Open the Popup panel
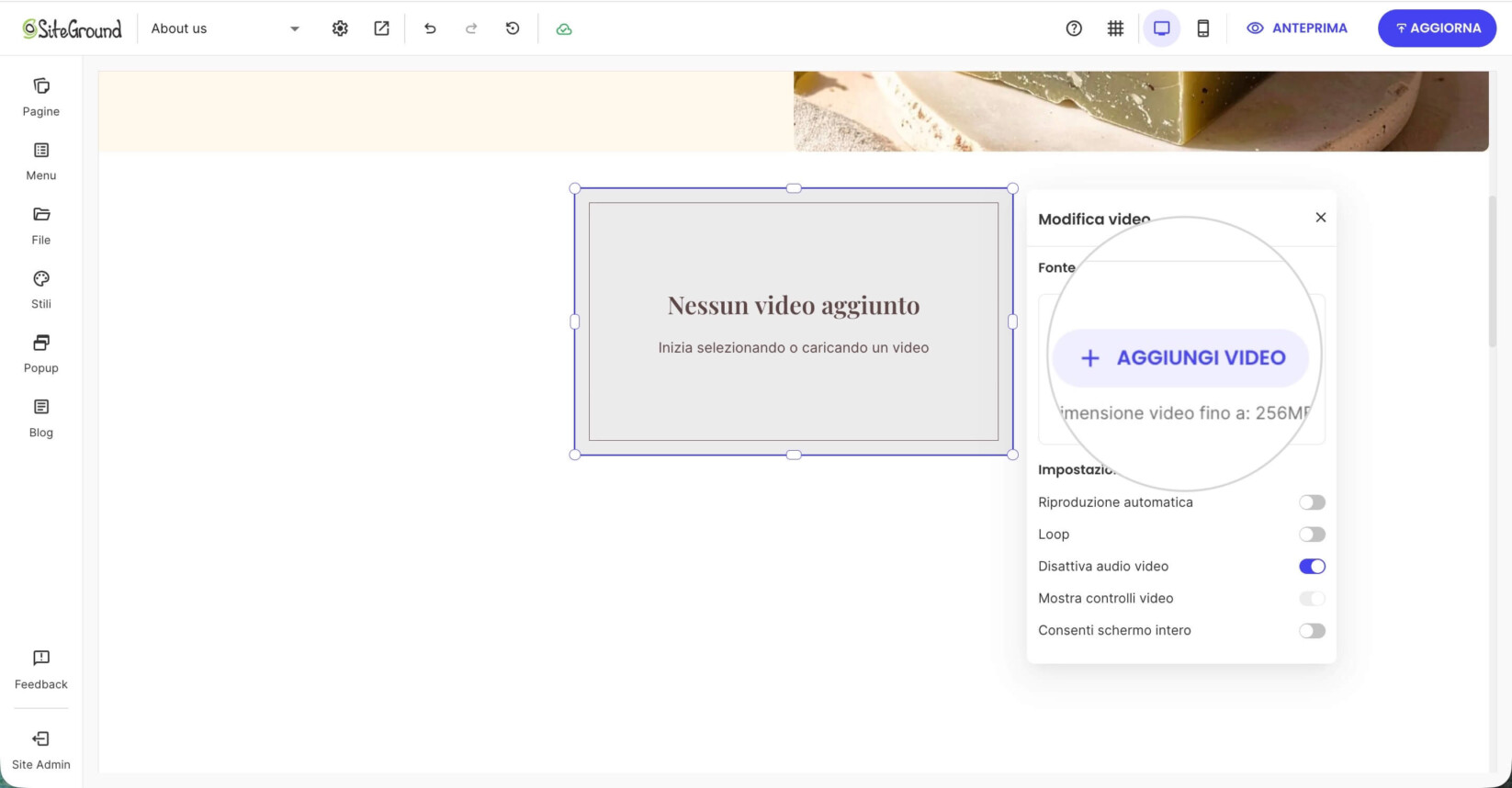The image size is (1512, 788). pyautogui.click(x=41, y=355)
